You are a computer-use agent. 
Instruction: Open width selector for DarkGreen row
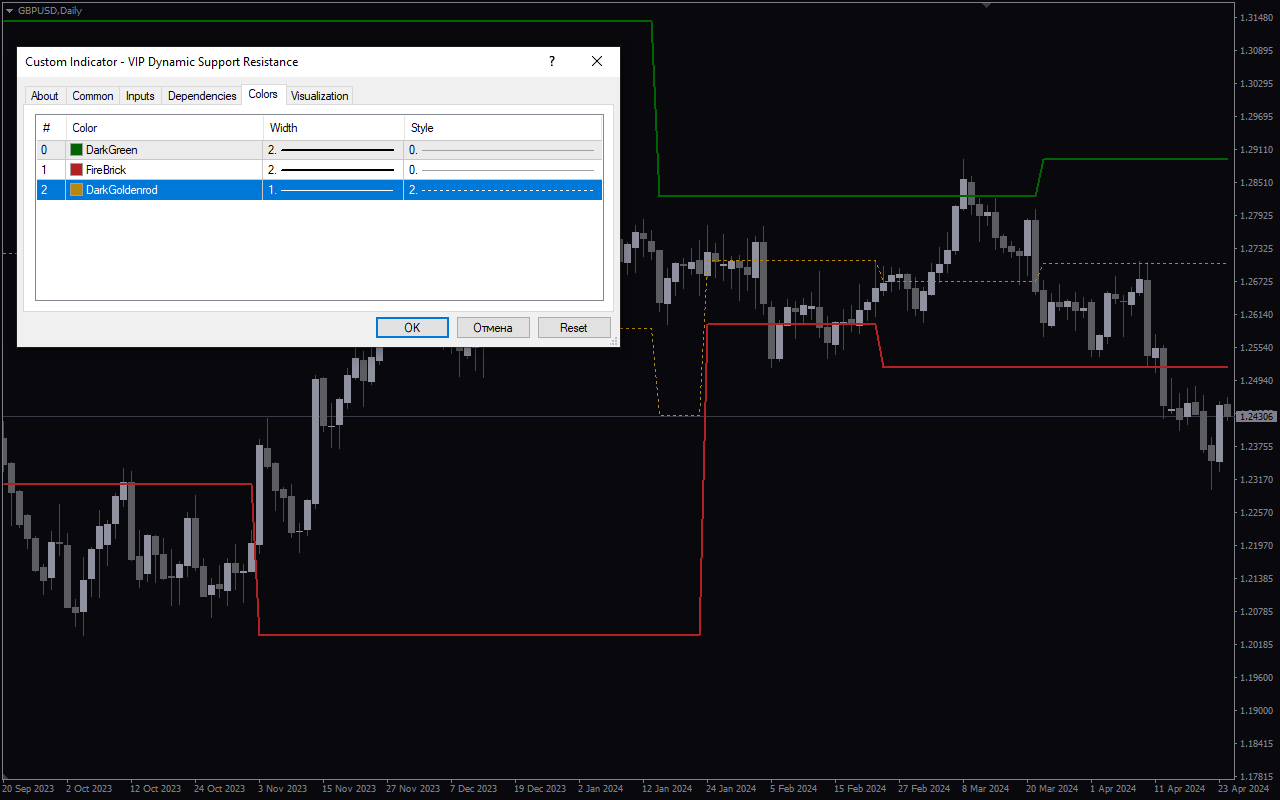334,150
